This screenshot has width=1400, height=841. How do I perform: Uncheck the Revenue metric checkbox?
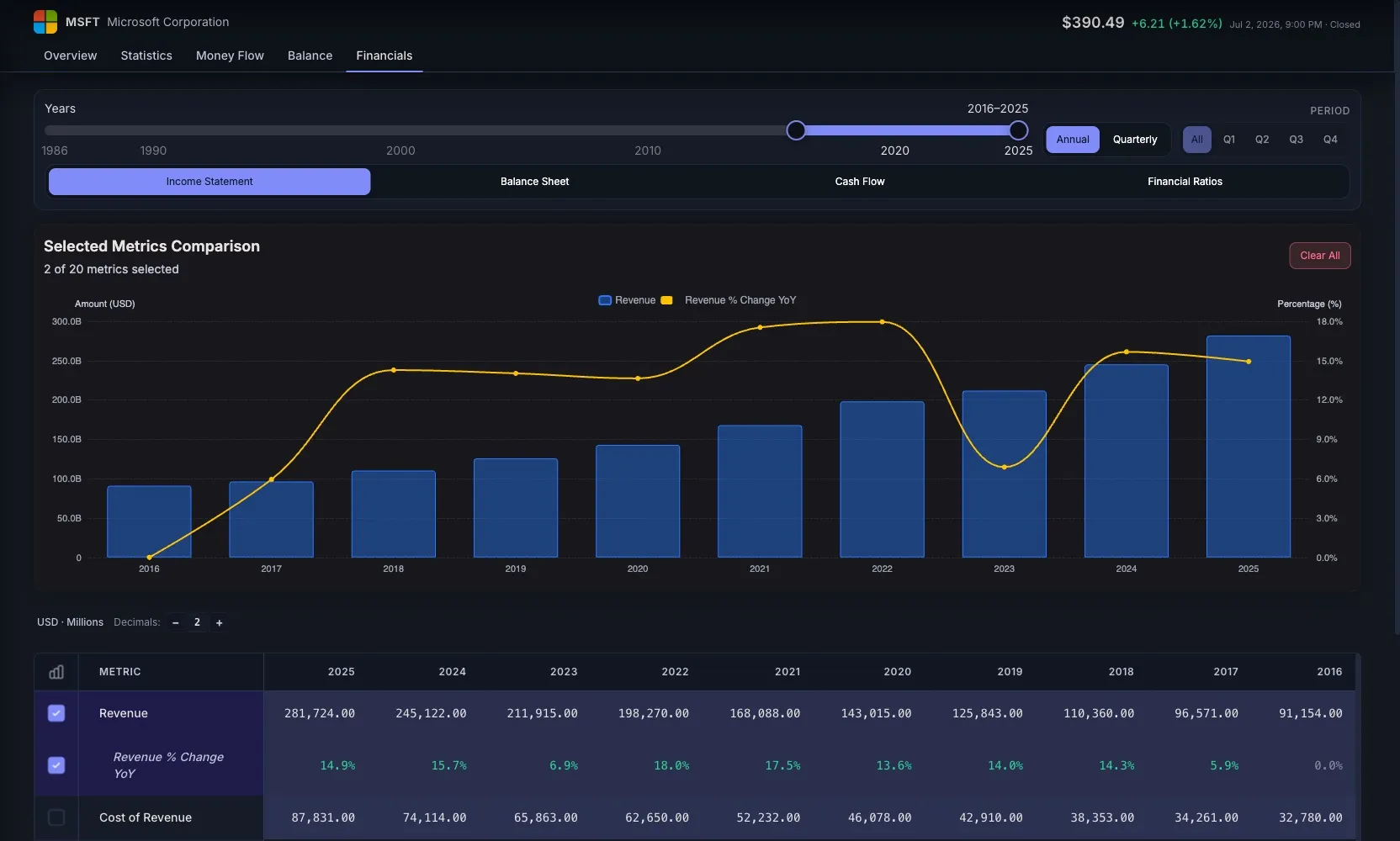[56, 713]
